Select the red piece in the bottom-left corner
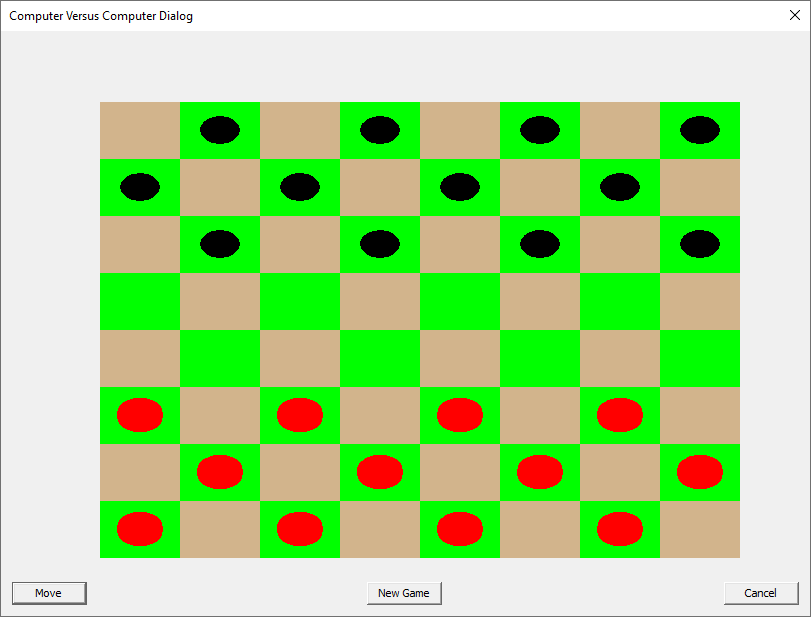The image size is (811, 617). 139,529
